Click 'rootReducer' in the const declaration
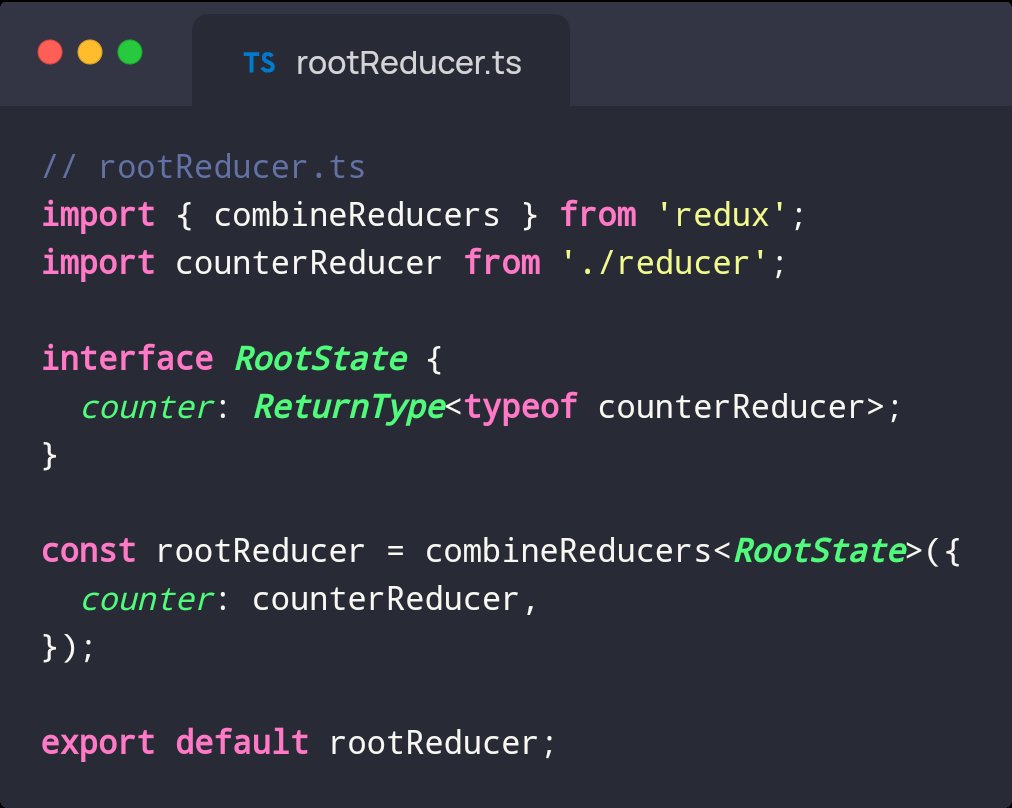 click(x=261, y=551)
